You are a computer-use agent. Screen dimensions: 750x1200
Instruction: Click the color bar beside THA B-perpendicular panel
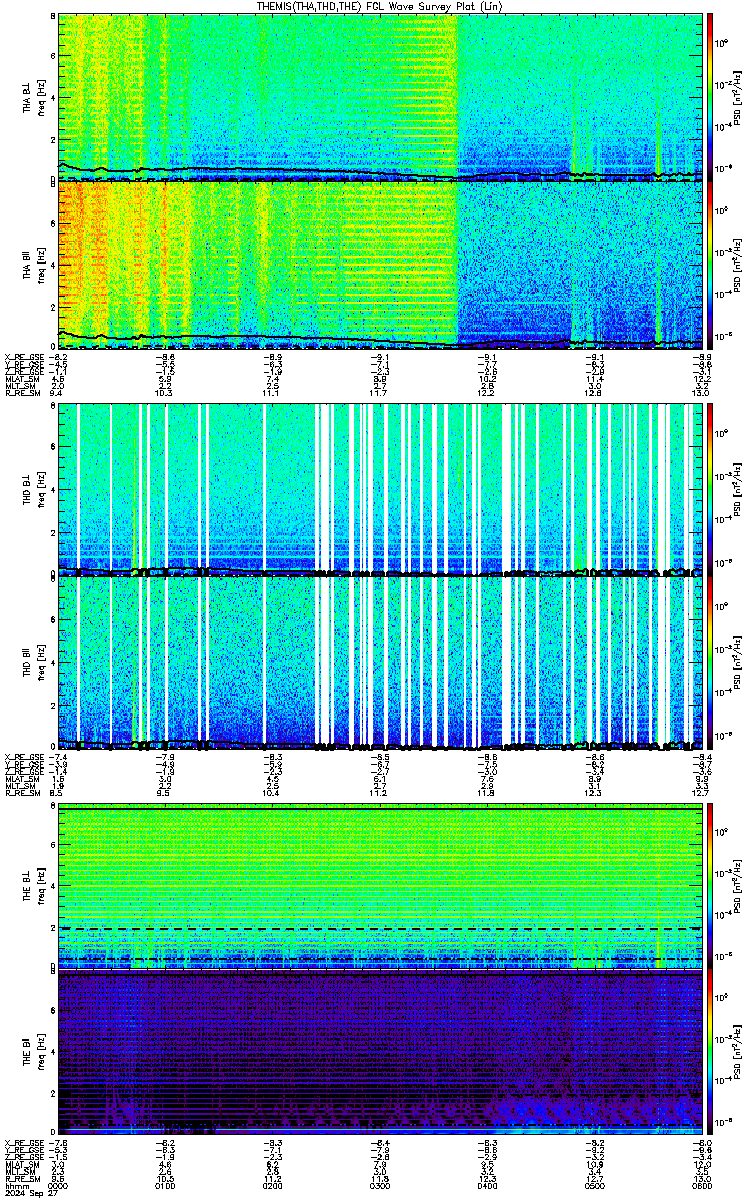pos(711,96)
